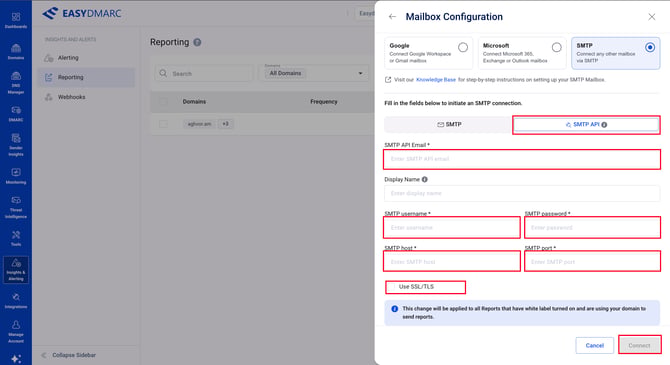
Task: Click the SMTP port field
Action: pos(592,262)
